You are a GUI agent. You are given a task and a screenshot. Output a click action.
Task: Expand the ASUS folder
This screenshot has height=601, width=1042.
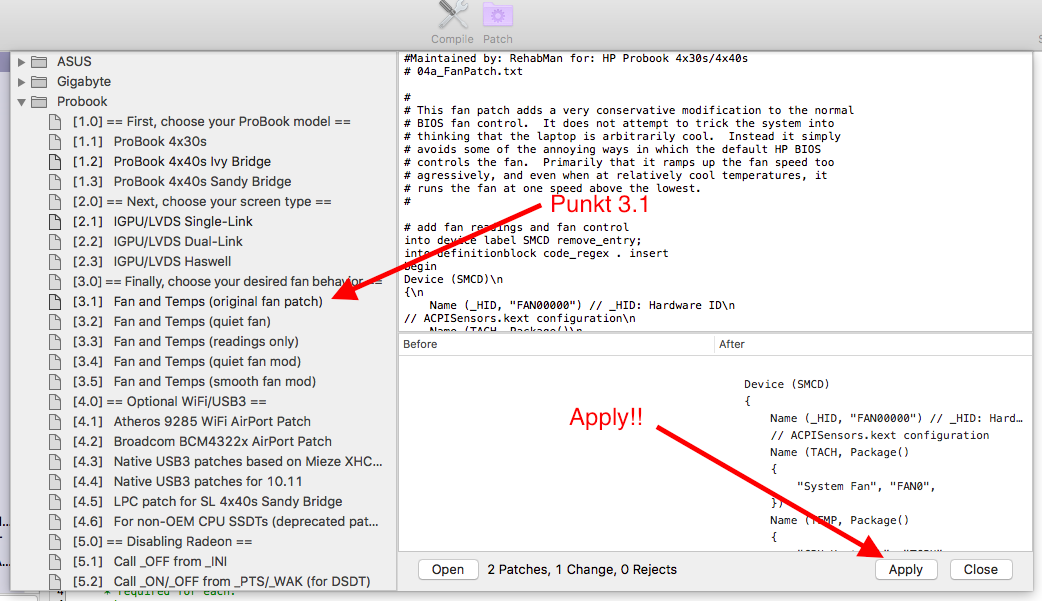click(21, 62)
